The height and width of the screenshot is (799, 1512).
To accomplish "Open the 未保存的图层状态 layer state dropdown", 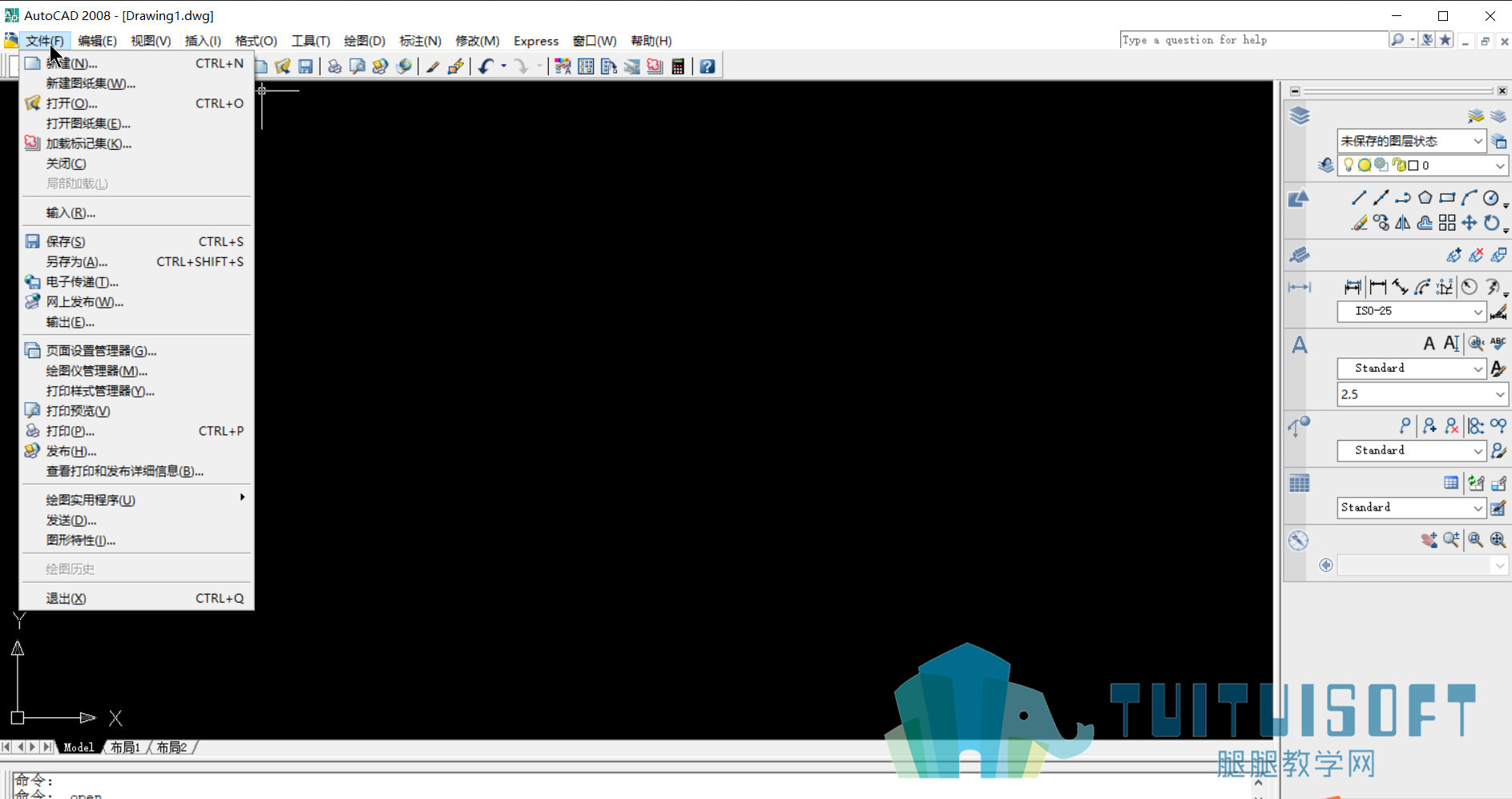I will pyautogui.click(x=1412, y=141).
